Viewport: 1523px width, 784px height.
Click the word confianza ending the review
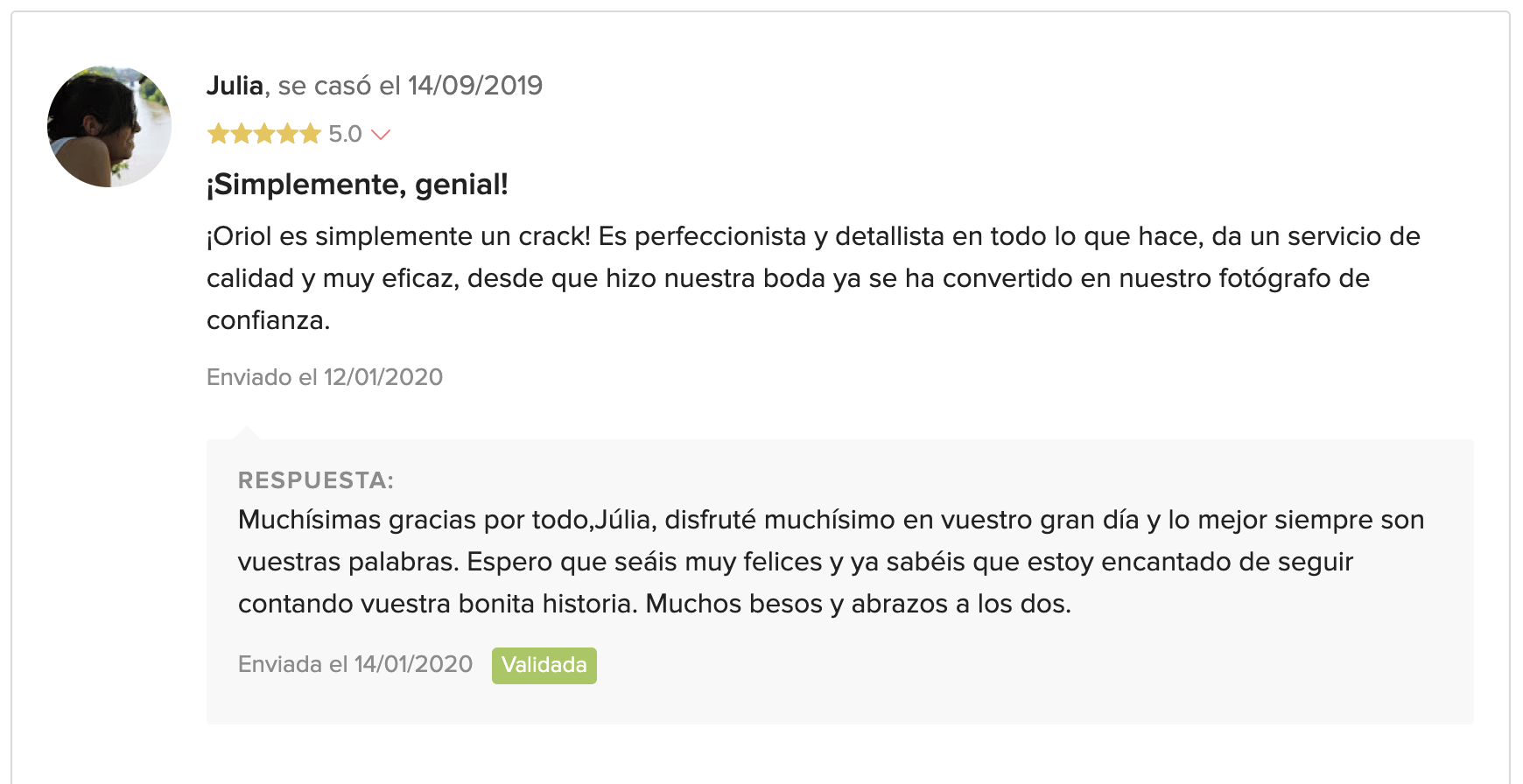click(266, 320)
